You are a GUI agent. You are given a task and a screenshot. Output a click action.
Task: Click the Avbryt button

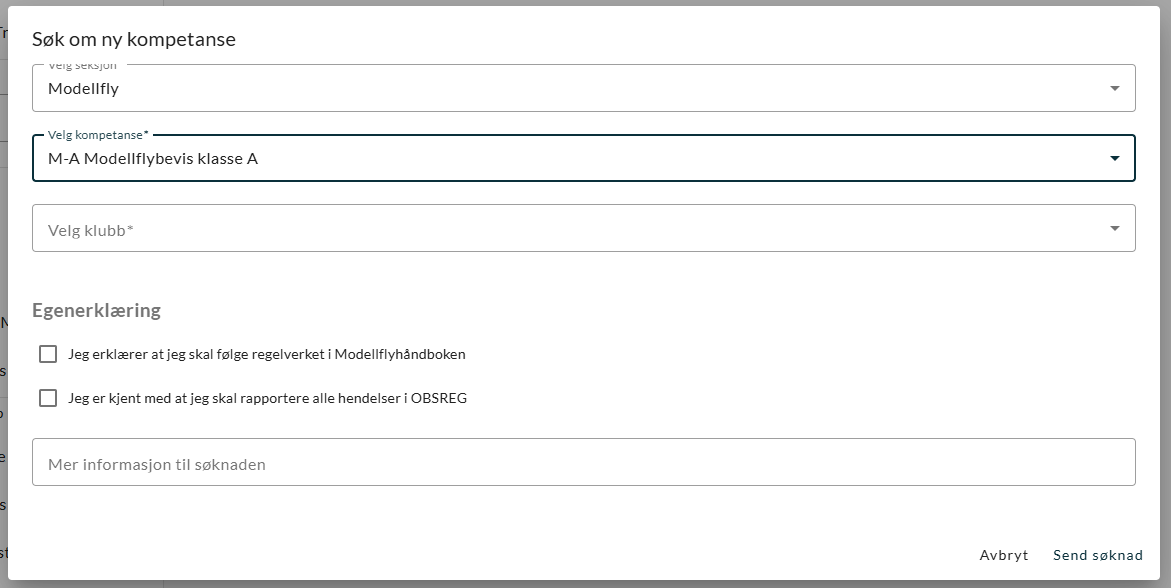pyautogui.click(x=1004, y=555)
